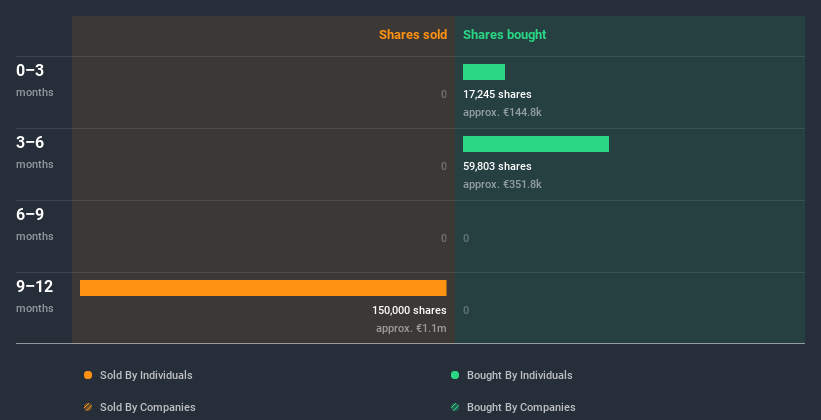This screenshot has height=420, width=821.
Task: Select the Sold By Companies legend label
Action: click(x=148, y=407)
